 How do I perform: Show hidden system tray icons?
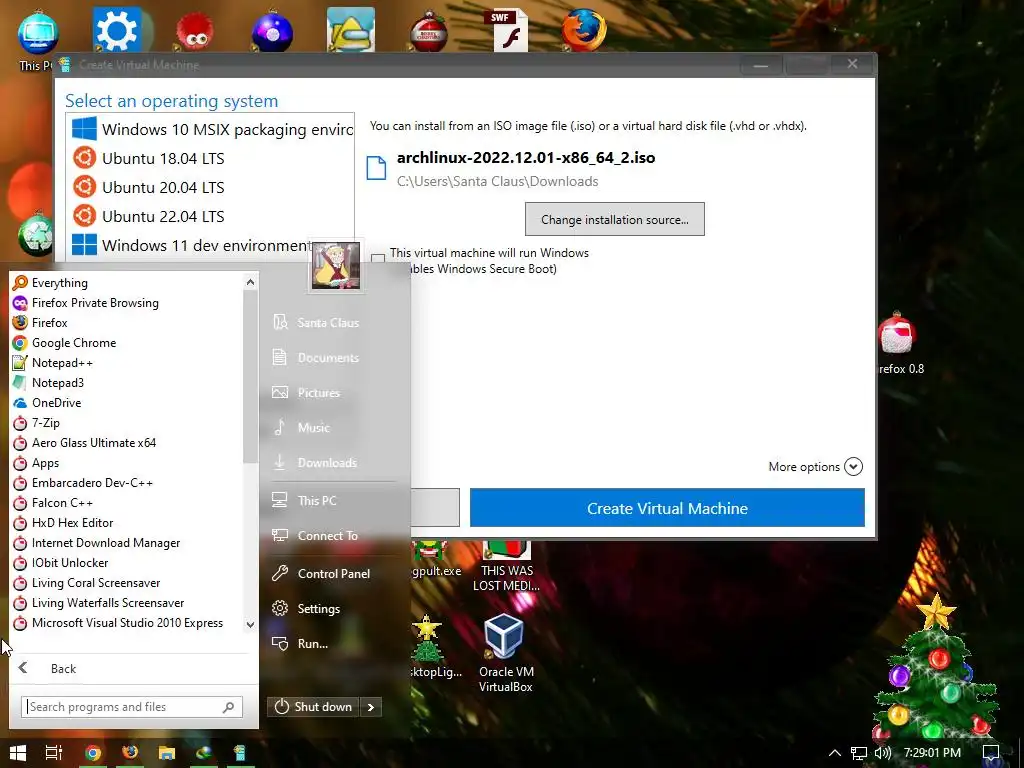pyautogui.click(x=835, y=753)
